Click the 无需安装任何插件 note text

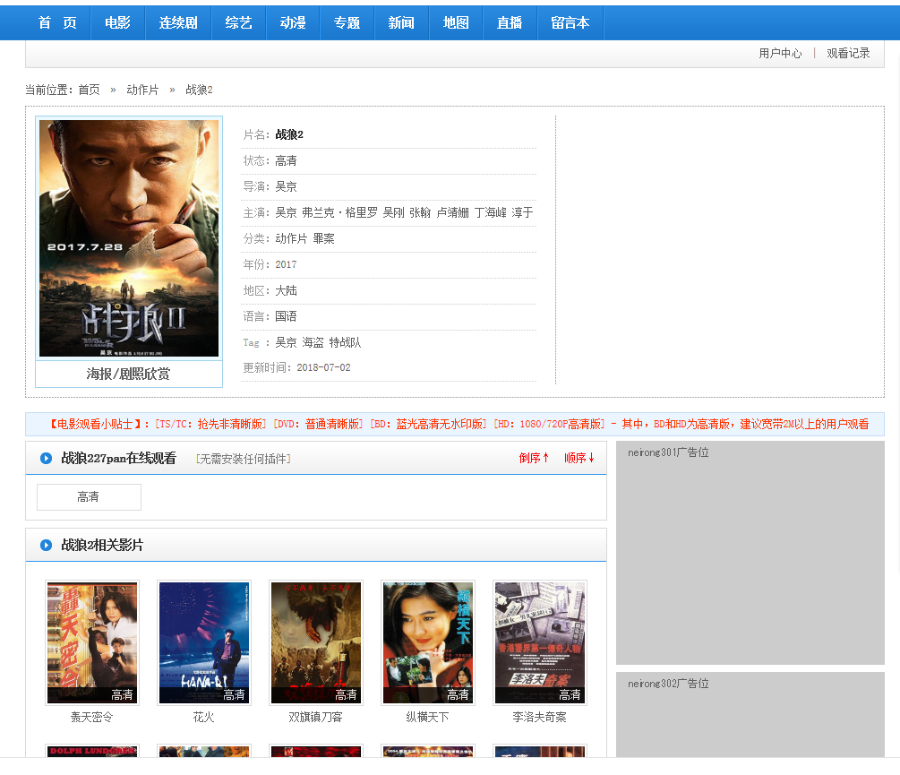[x=243, y=459]
